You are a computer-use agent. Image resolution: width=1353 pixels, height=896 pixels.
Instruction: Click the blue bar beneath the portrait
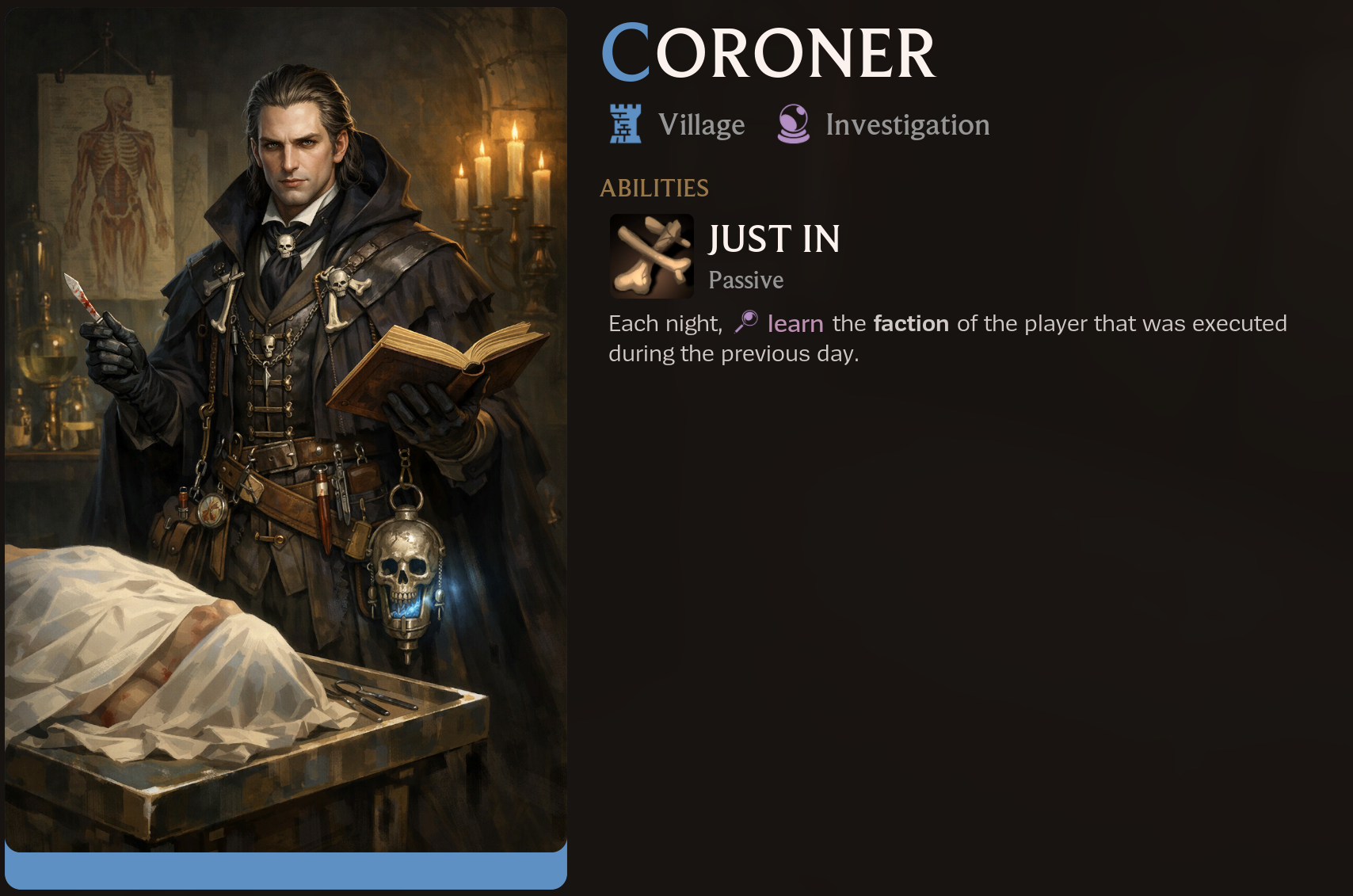pyautogui.click(x=286, y=870)
